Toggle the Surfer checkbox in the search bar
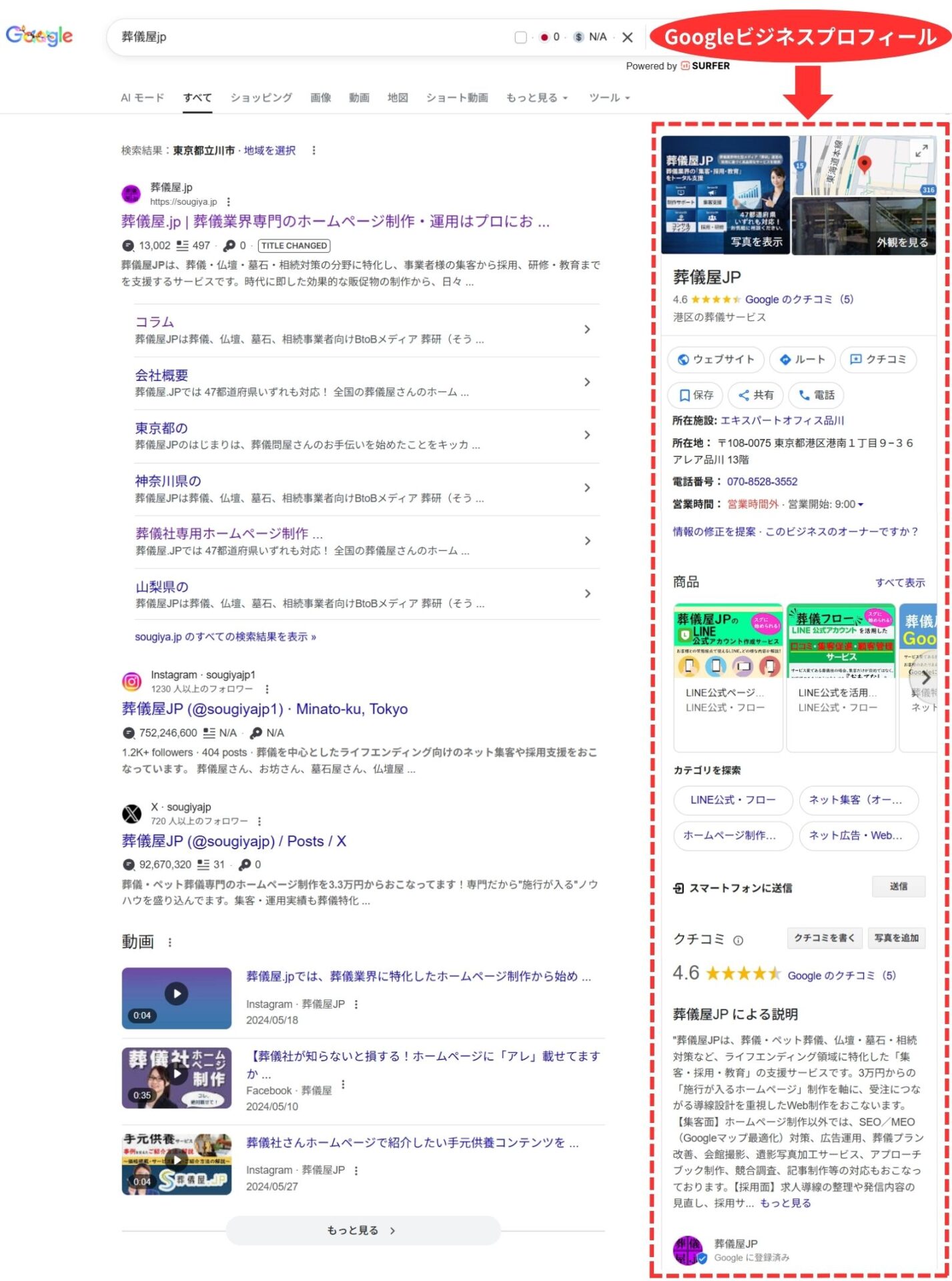Screen dimensions: 952x1281 coord(520,37)
